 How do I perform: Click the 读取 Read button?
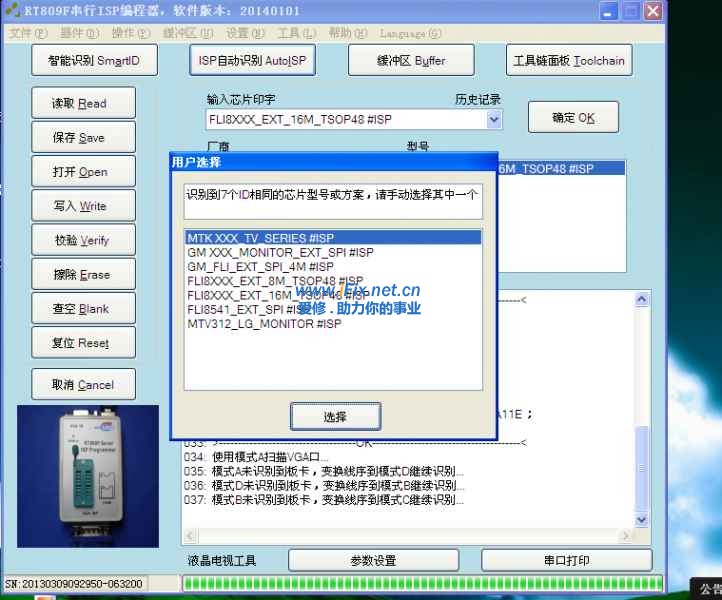point(83,103)
